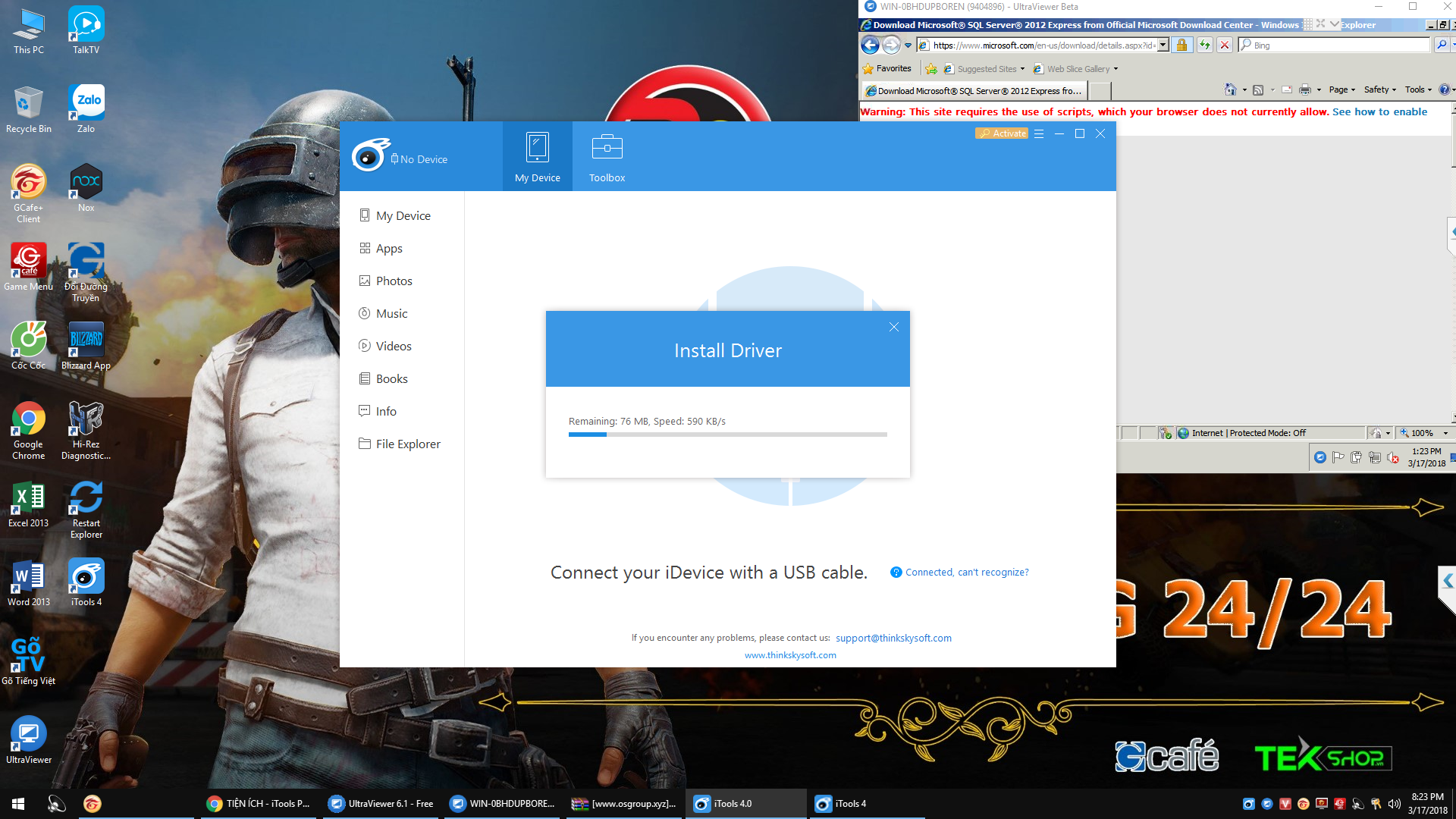Open File Explorer in the iTools sidebar
Viewport: 1456px width, 819px height.
tap(402, 444)
